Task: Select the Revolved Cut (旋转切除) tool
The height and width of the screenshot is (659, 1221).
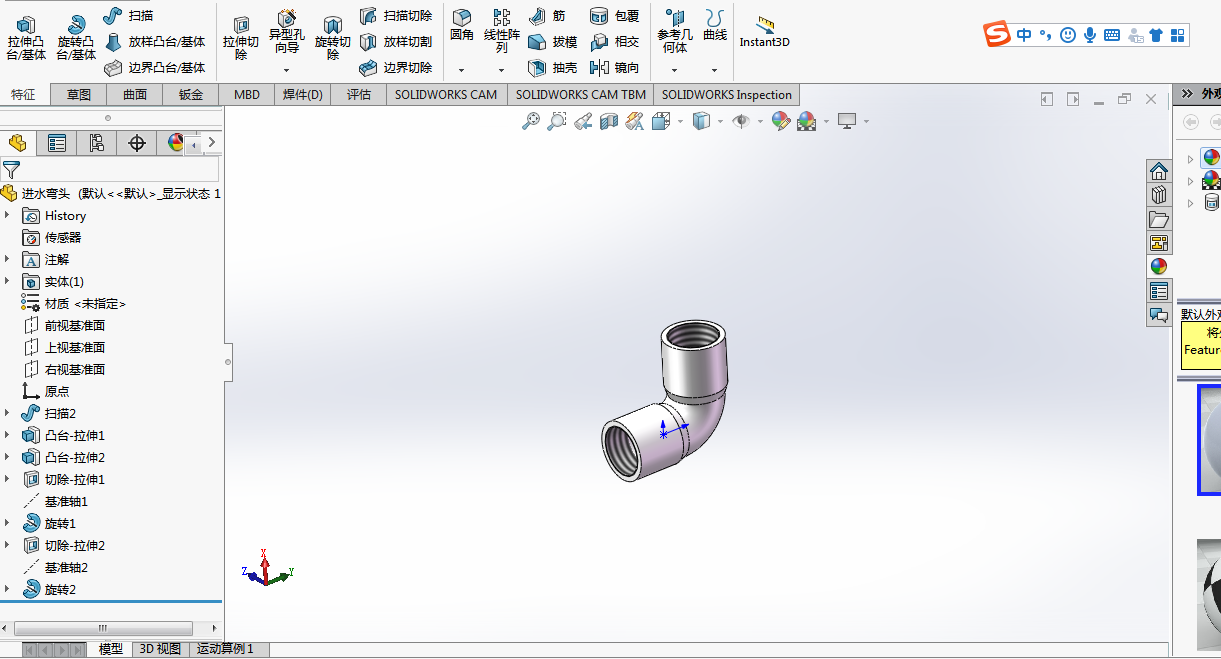Action: coord(333,37)
